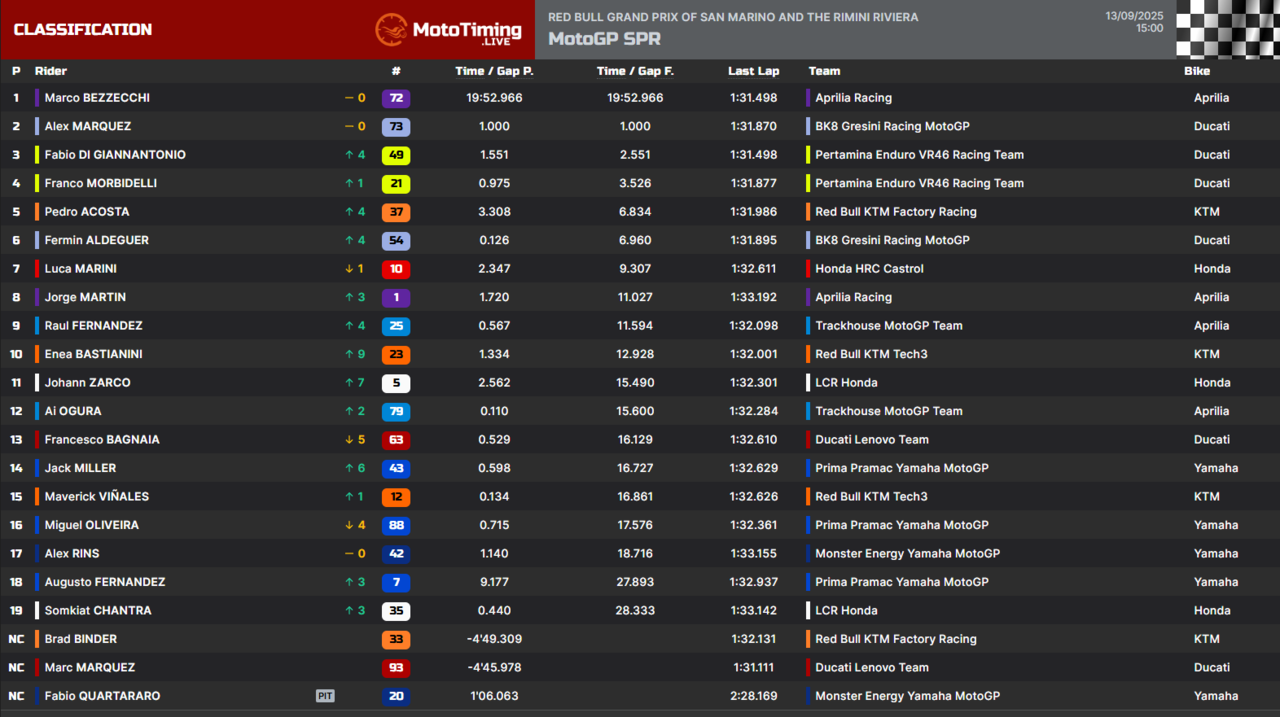This screenshot has height=717, width=1280.
Task: Click the white number 5 badge
Action: point(396,383)
